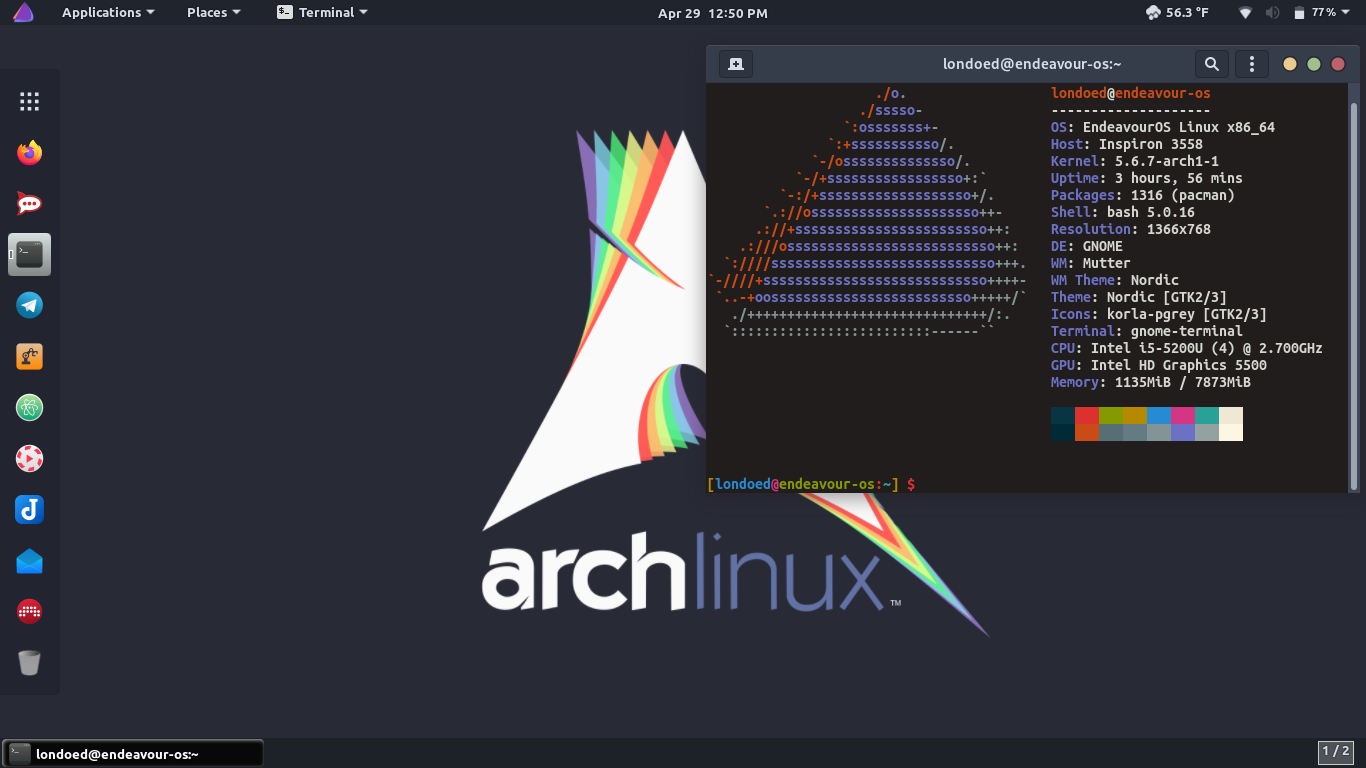Image resolution: width=1366 pixels, height=768 pixels.
Task: Click the OS: EndeavourOS Linux x86_64 line
Action: coord(1163,127)
